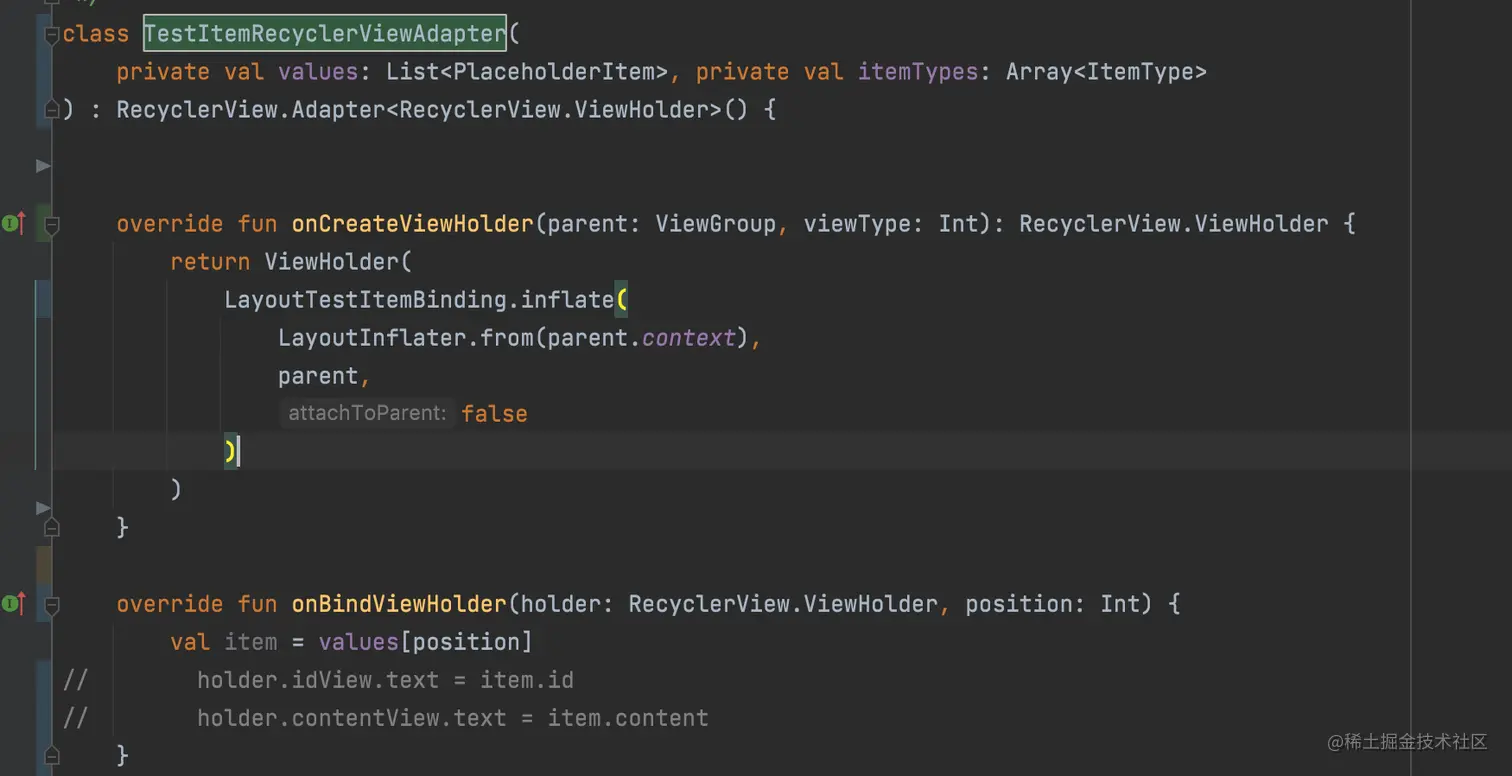The width and height of the screenshot is (1512, 776).
Task: Click the 'class' keyword
Action: (x=96, y=34)
